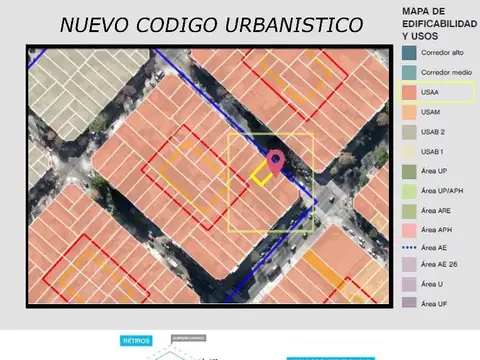Select the 'Área ARE' legend label

pos(436,211)
